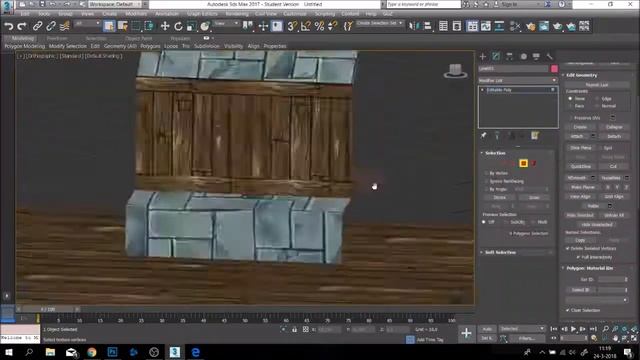Viewport: 640px width, 360px height.
Task: Click the Hide Unselected button
Action: coord(596,224)
